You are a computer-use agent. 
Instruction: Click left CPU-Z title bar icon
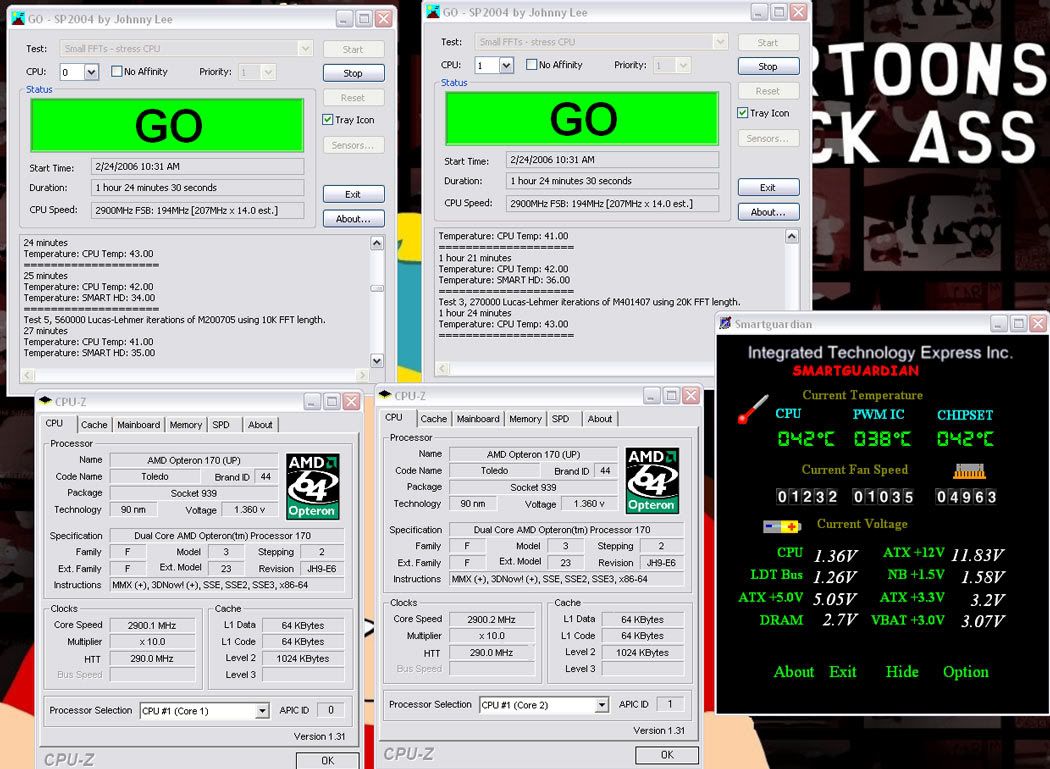coord(45,401)
